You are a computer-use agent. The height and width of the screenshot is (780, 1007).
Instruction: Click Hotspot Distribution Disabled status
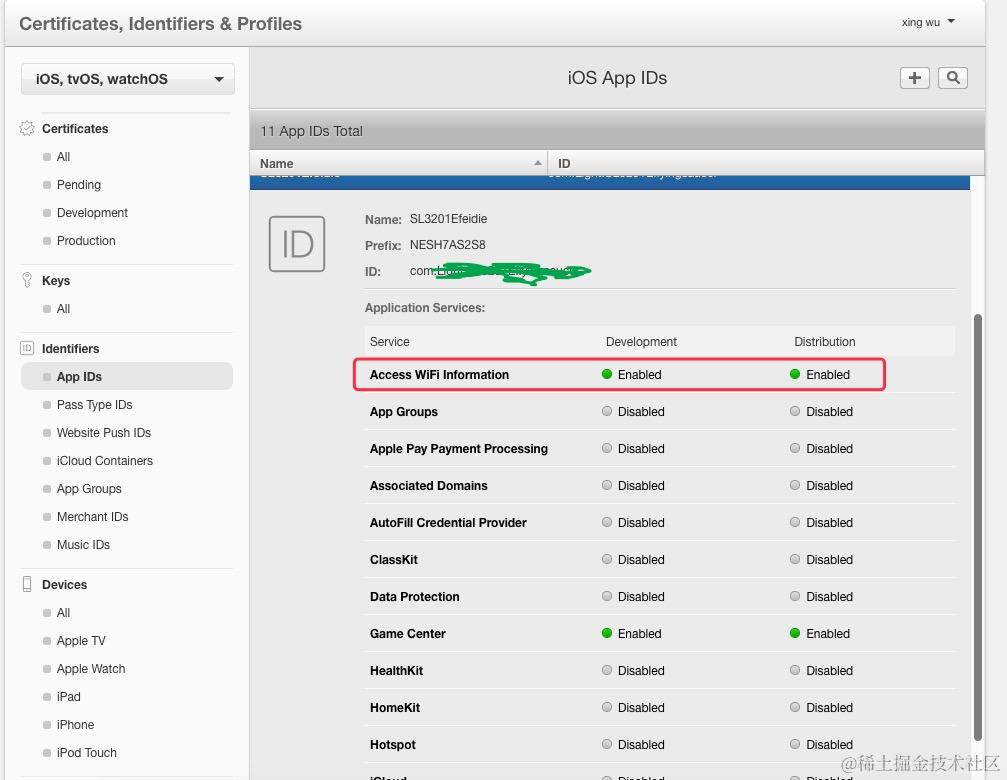click(821, 745)
